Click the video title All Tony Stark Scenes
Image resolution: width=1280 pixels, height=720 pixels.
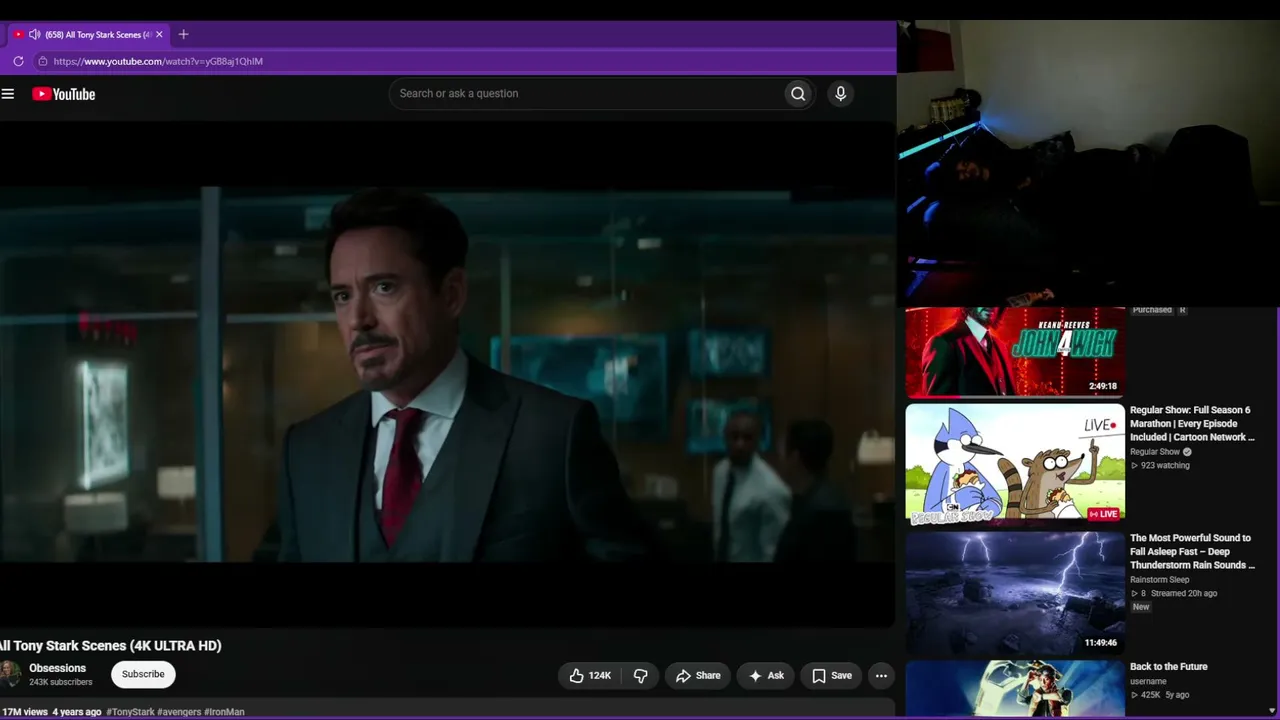[x=111, y=646]
